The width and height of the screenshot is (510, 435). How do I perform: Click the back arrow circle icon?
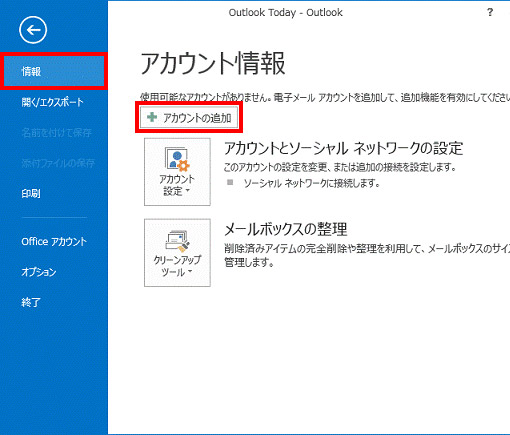[x=33, y=30]
